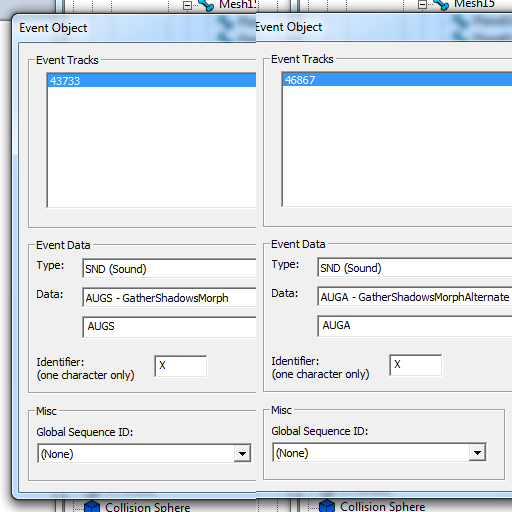Click the left Identifier X field
Image resolution: width=512 pixels, height=512 pixels.
tap(181, 366)
